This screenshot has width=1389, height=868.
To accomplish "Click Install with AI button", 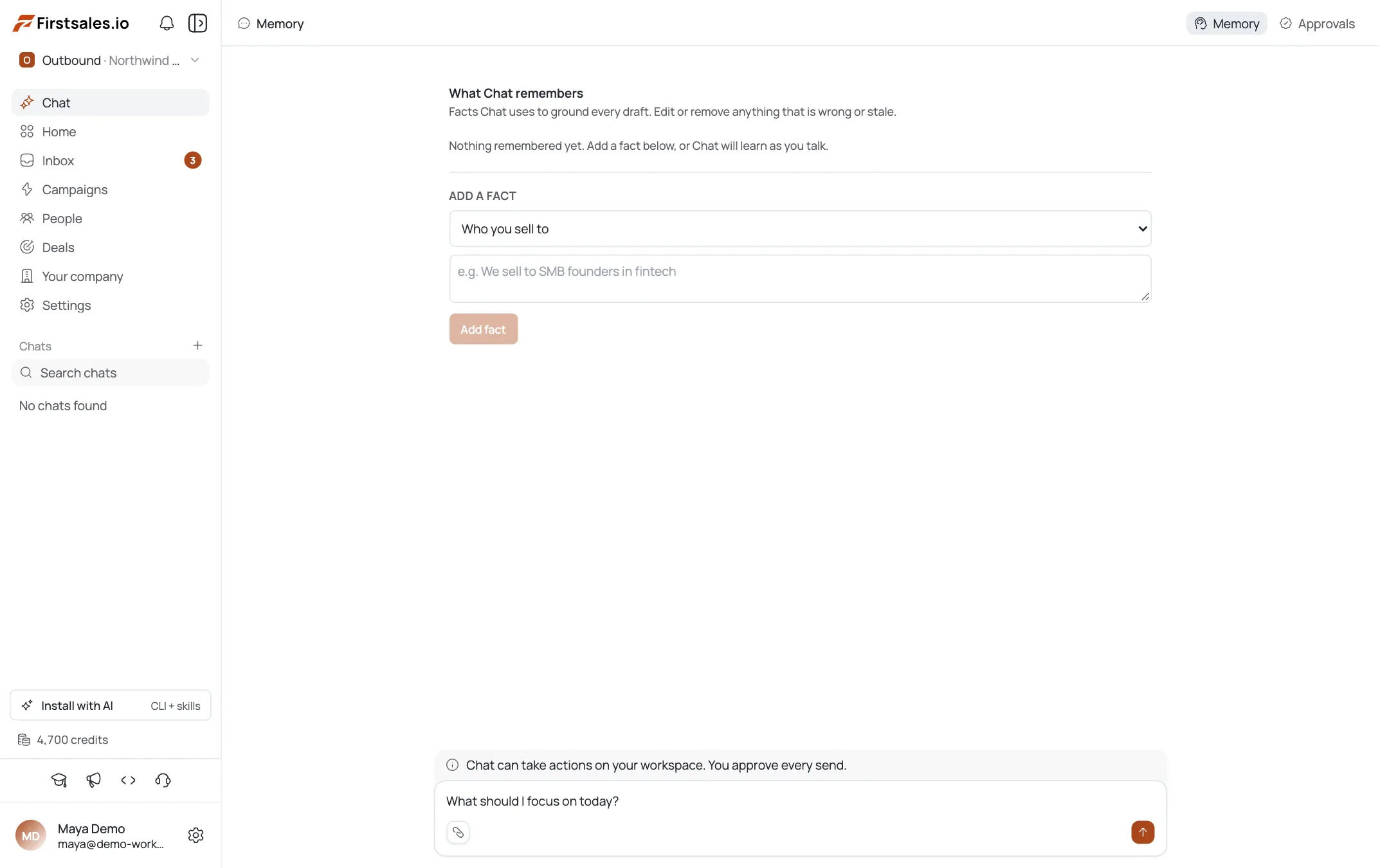I will click(110, 705).
